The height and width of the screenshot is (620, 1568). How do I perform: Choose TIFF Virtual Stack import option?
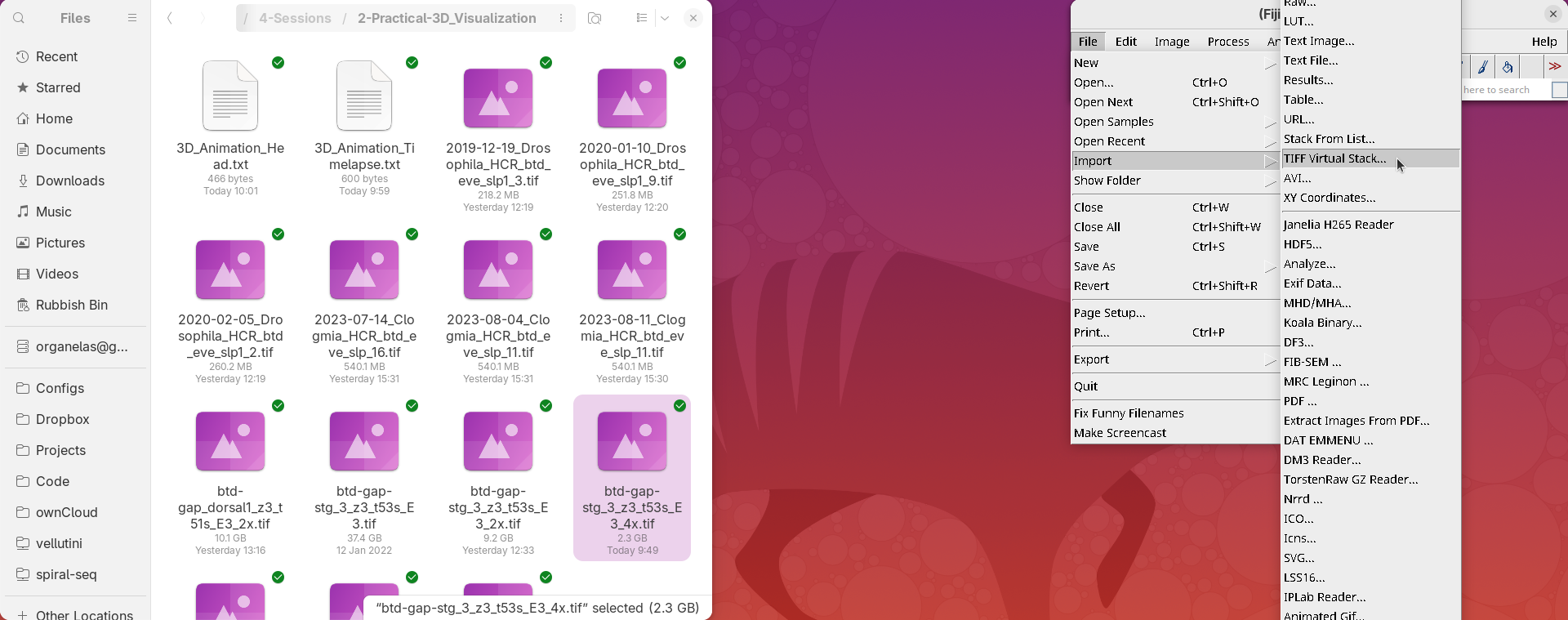(x=1334, y=158)
